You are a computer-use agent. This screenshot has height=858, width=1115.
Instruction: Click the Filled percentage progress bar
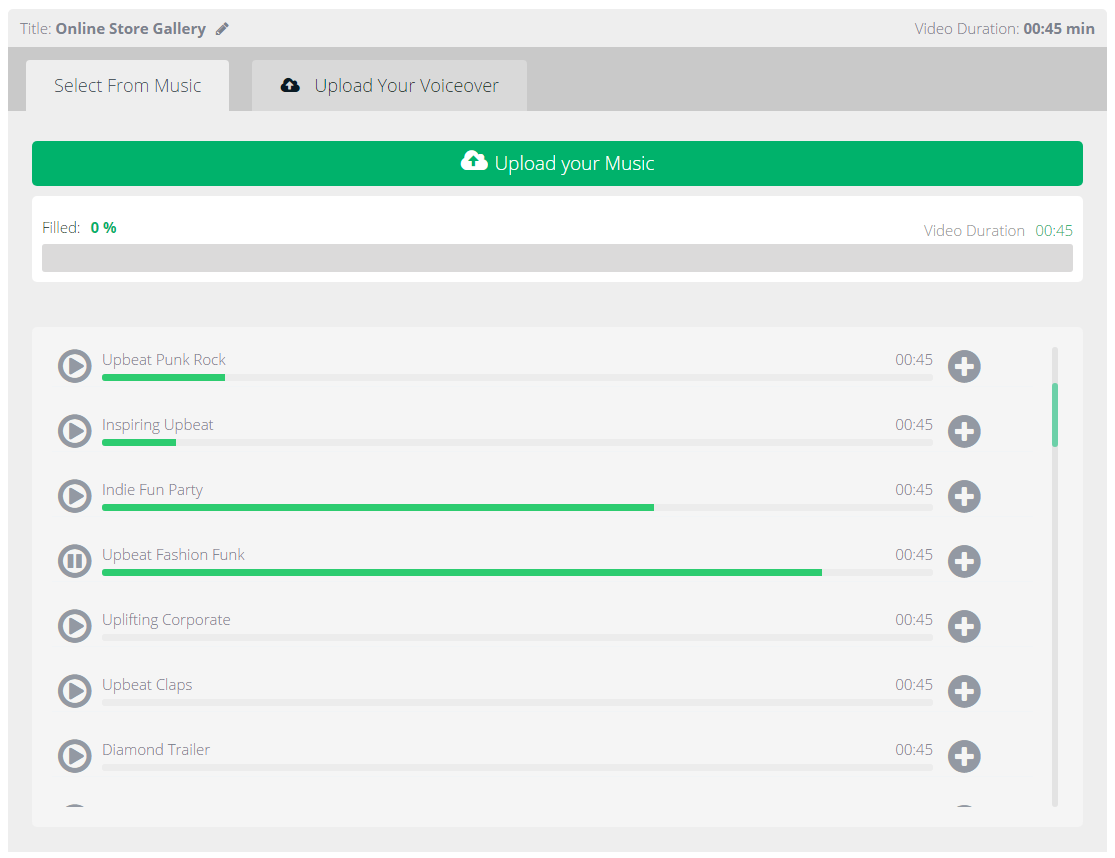(x=558, y=258)
